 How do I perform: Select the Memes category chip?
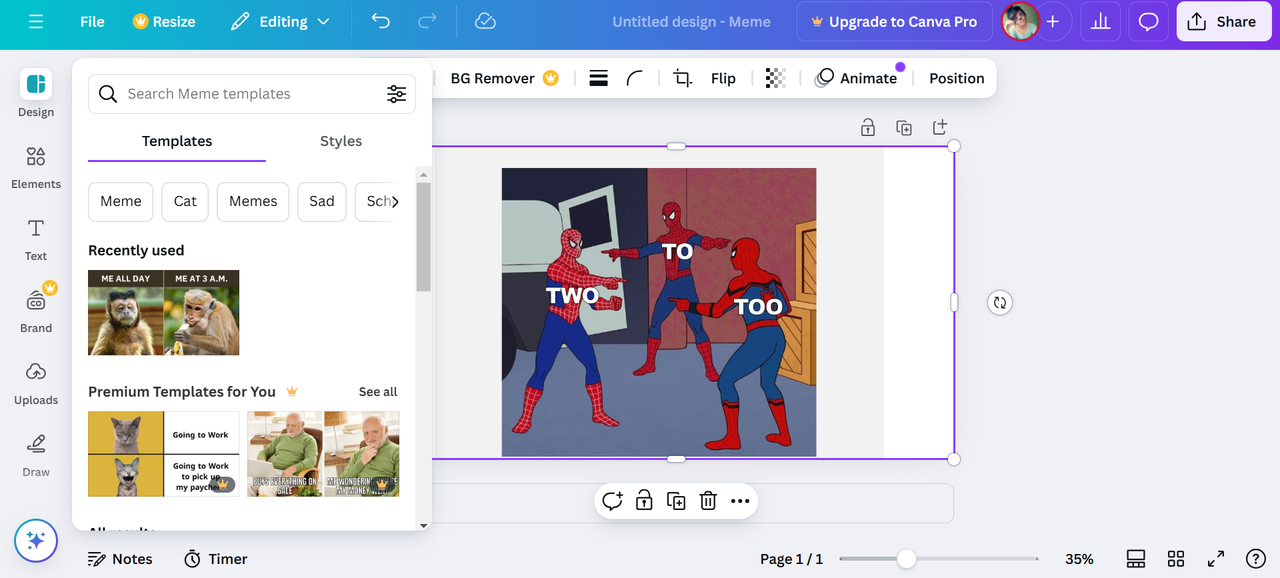(x=253, y=201)
